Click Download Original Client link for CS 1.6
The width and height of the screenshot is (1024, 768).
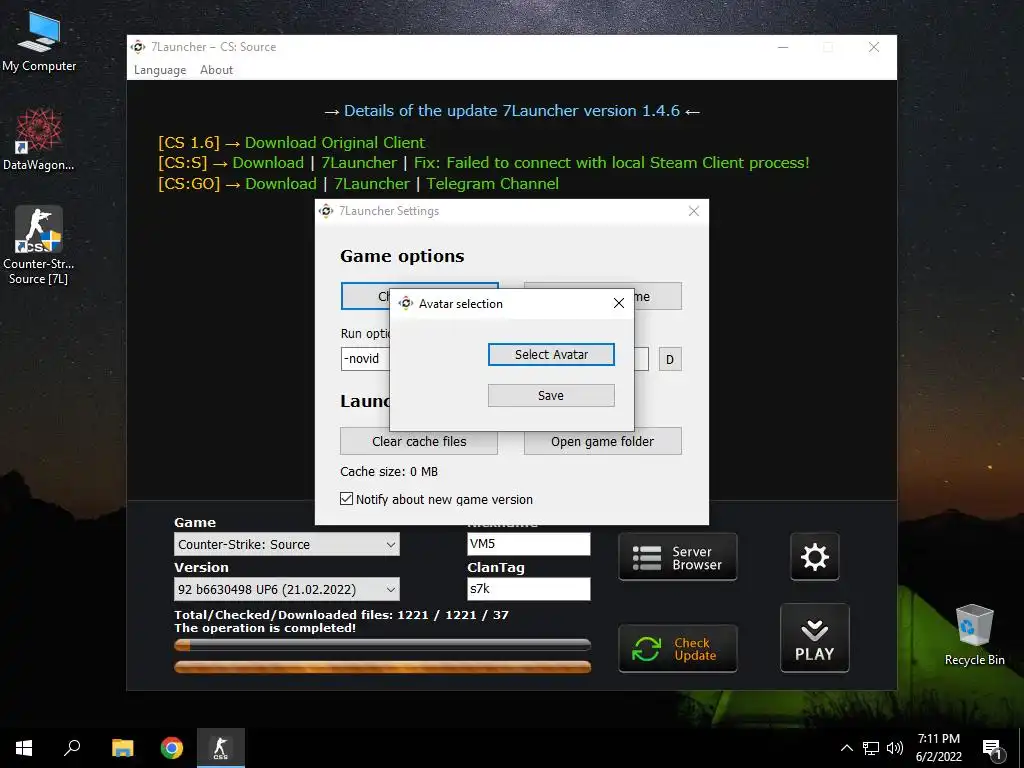334,142
